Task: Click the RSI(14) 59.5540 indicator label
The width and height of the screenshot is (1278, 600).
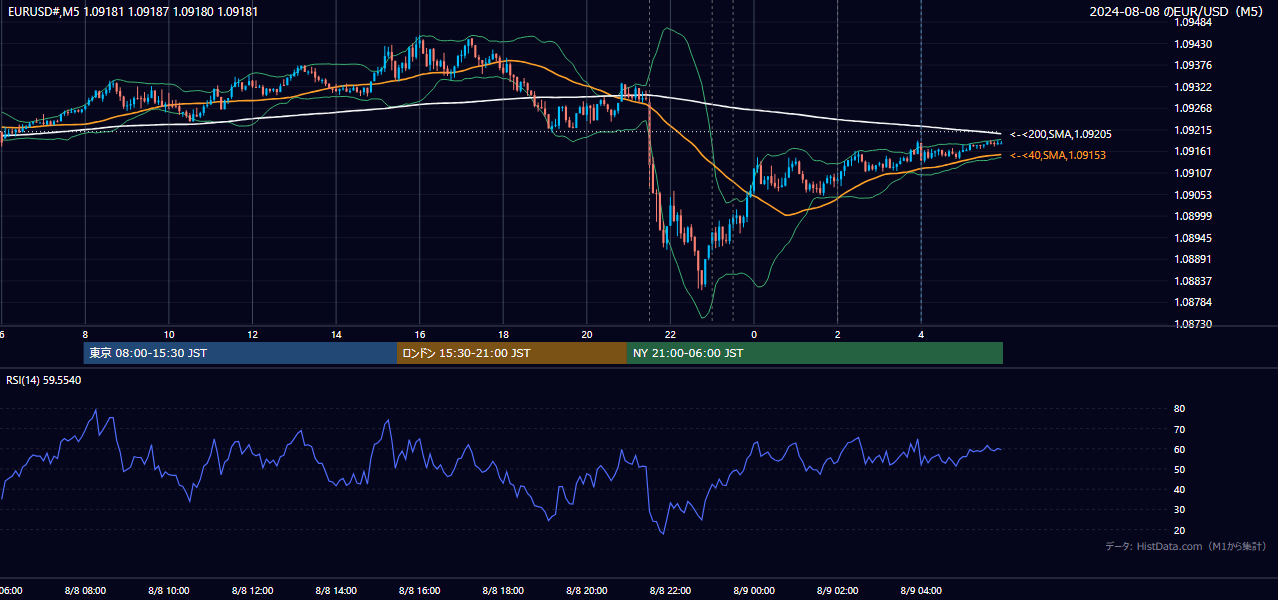Action: pos(44,380)
